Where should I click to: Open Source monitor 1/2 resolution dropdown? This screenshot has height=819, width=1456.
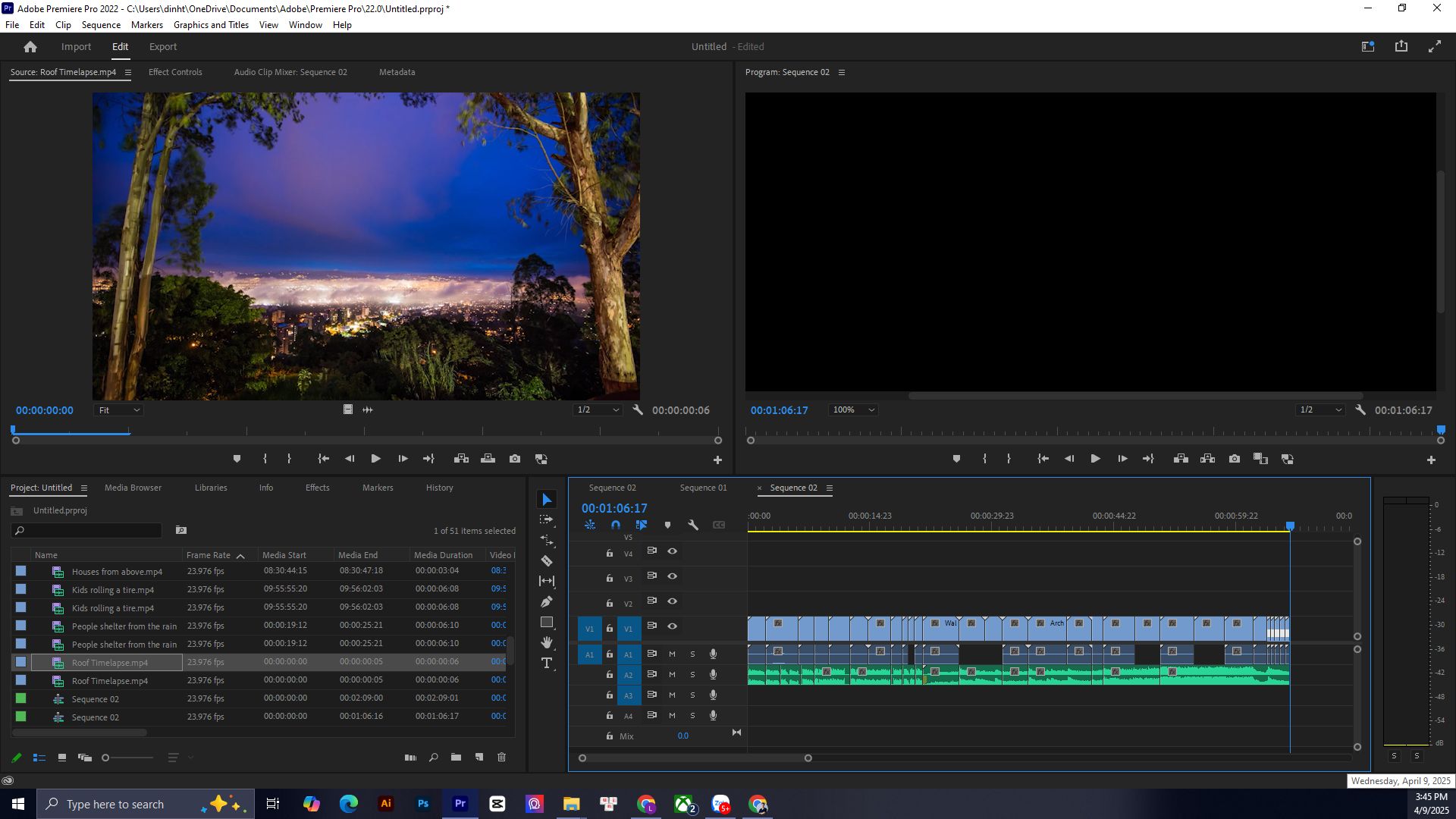(x=598, y=410)
